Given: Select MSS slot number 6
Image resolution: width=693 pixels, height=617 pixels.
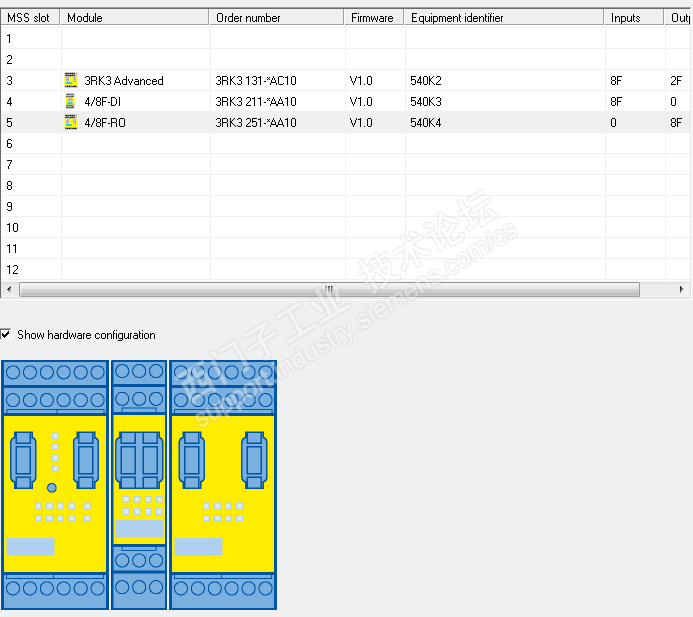Looking at the screenshot, I should 9,144.
